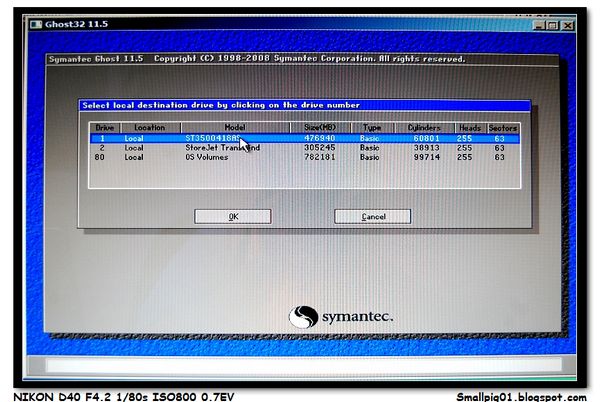Click the Sectors column header
The image size is (600, 402).
(503, 127)
